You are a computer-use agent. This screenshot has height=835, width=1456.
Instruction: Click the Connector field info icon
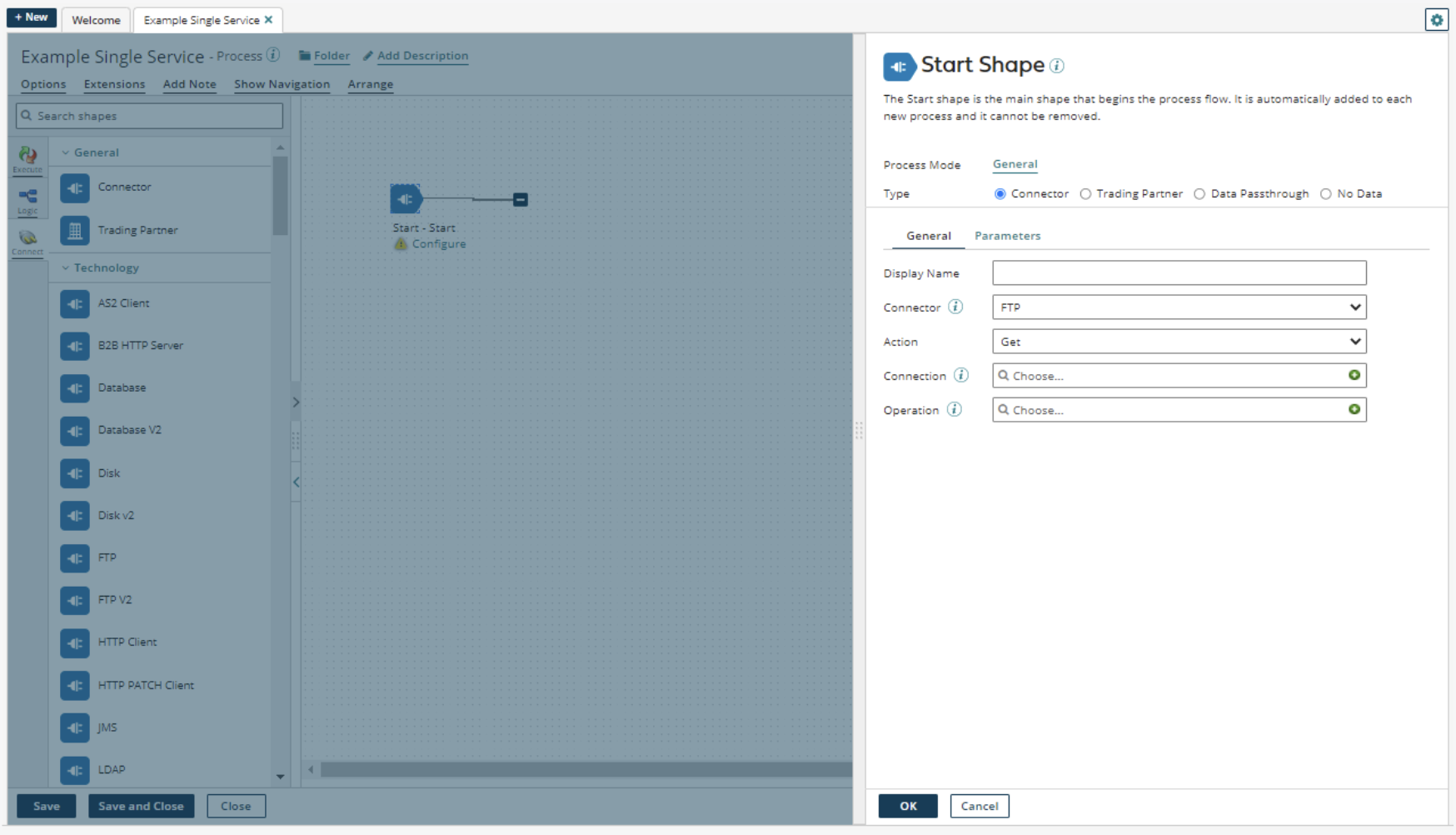click(955, 307)
